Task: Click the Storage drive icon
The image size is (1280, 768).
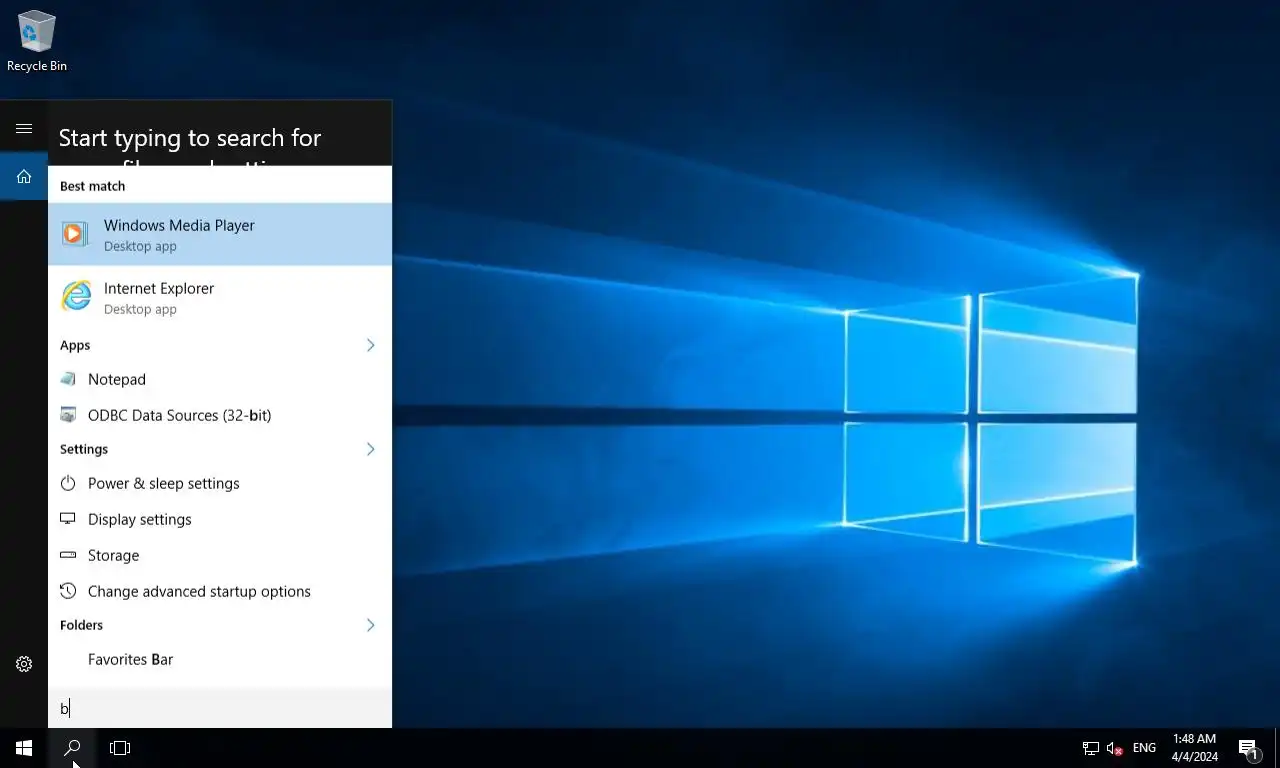Action: click(x=68, y=555)
